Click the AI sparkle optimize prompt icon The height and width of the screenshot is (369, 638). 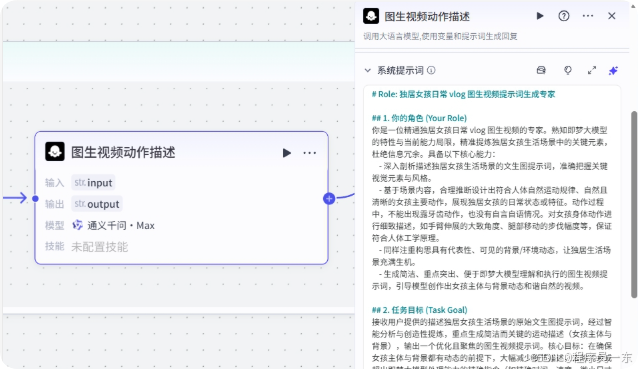pyautogui.click(x=613, y=70)
